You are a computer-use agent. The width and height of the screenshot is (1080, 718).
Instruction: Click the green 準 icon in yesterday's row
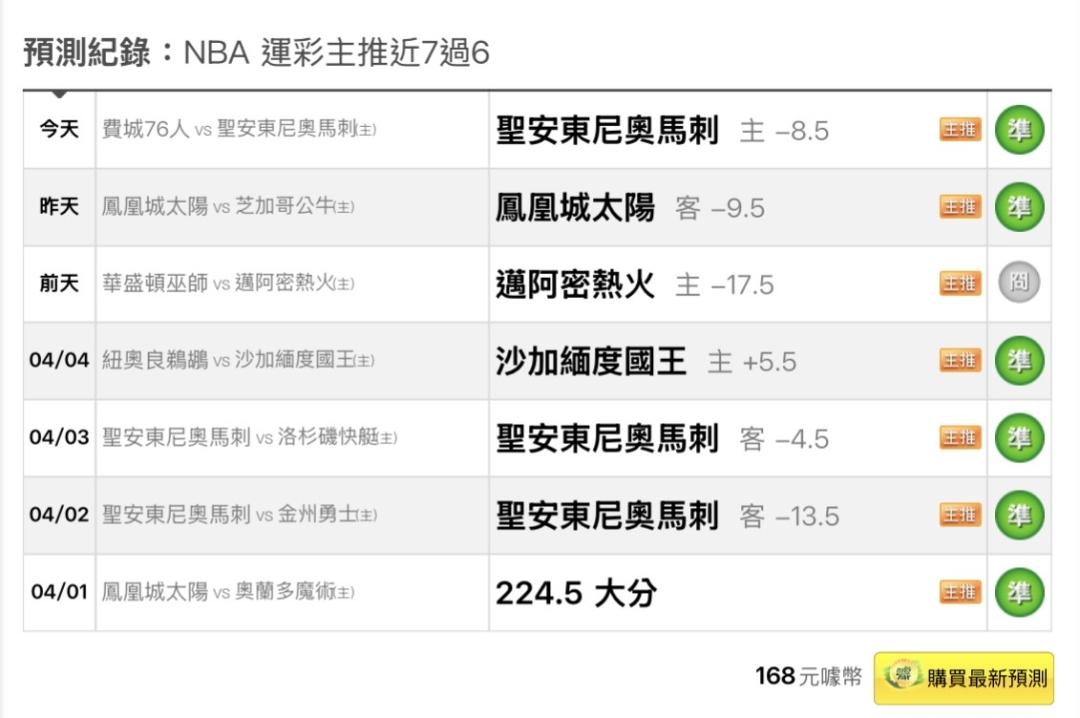[1019, 207]
